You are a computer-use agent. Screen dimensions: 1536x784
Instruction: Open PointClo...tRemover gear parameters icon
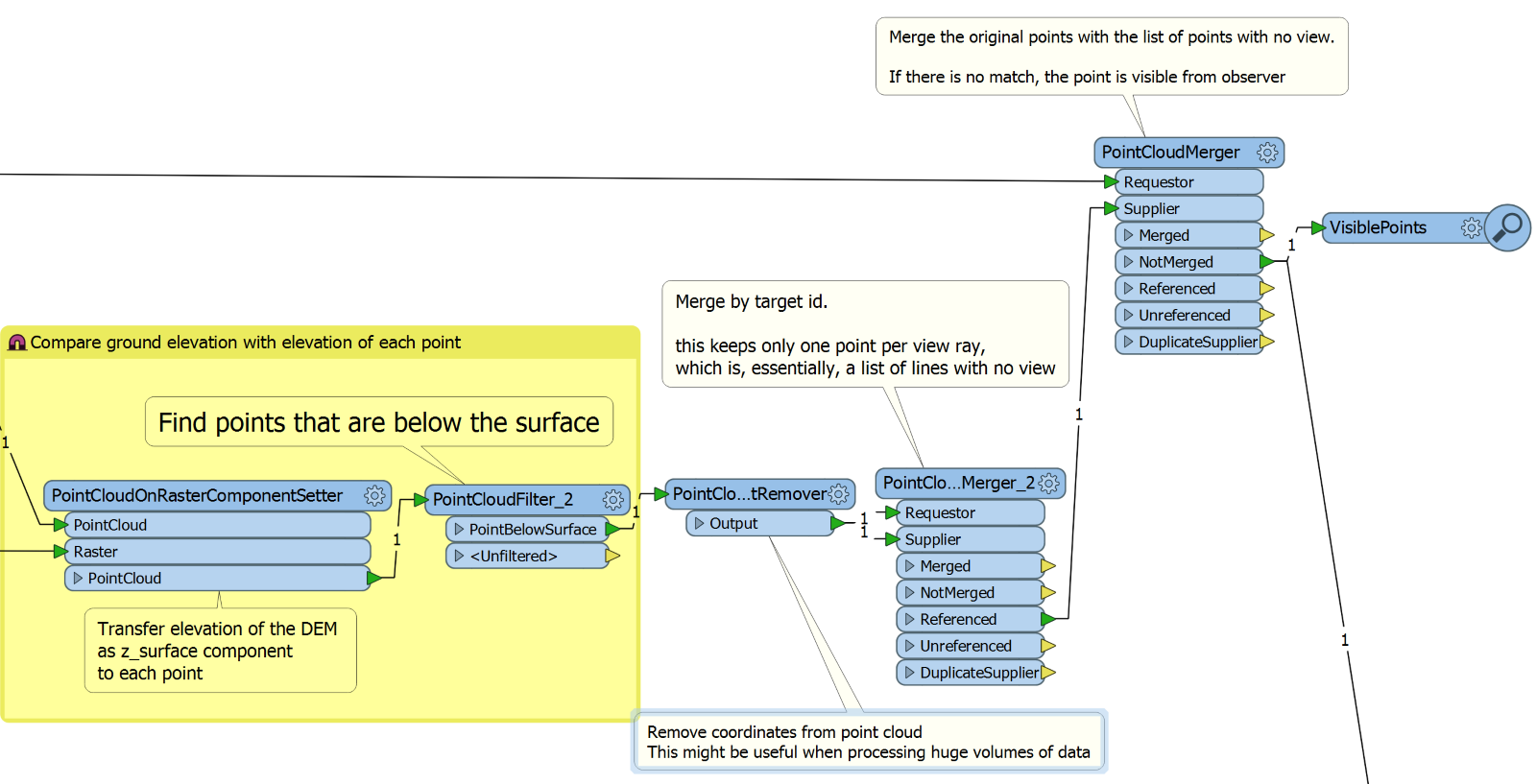coord(839,493)
